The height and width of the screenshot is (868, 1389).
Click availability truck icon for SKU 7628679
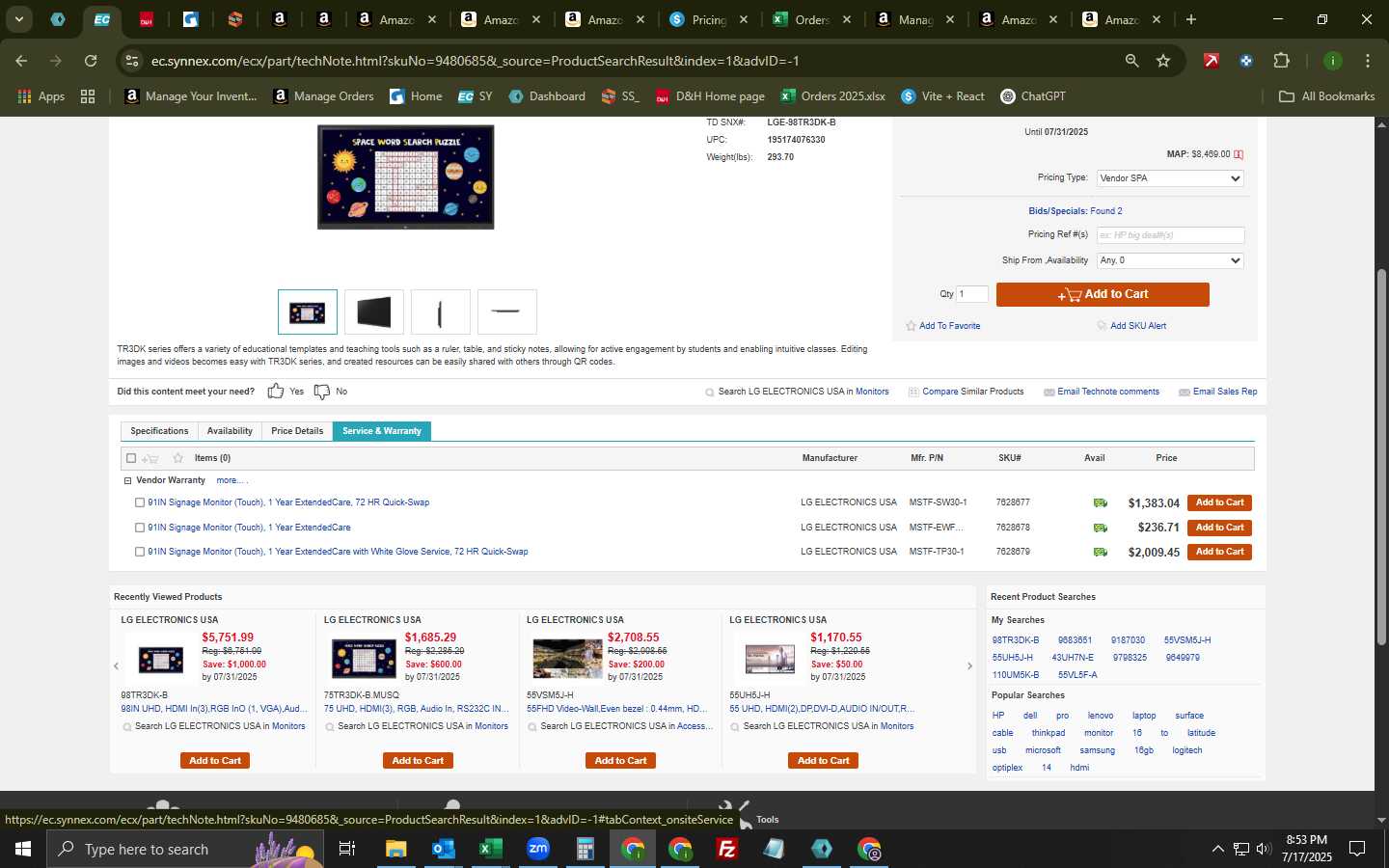coord(1100,552)
